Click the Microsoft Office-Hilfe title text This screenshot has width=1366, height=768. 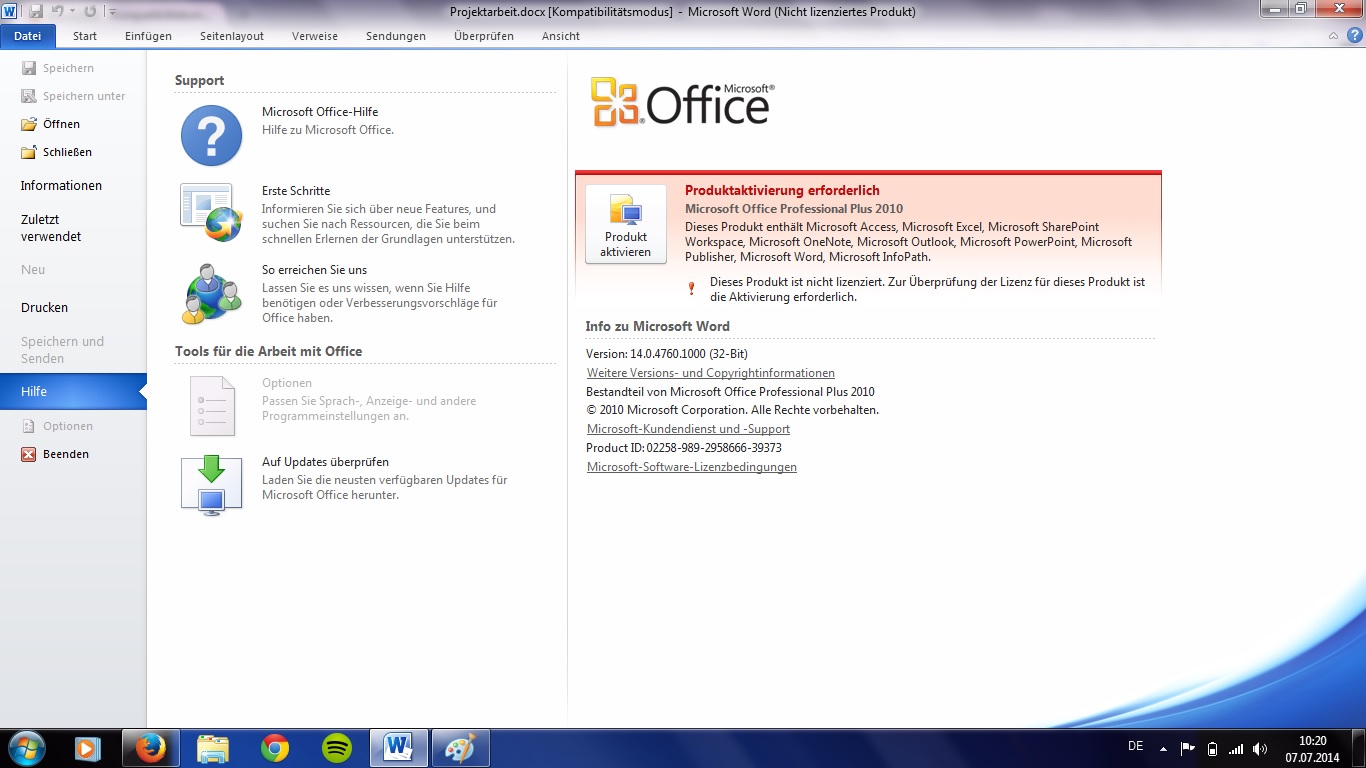[x=320, y=112]
